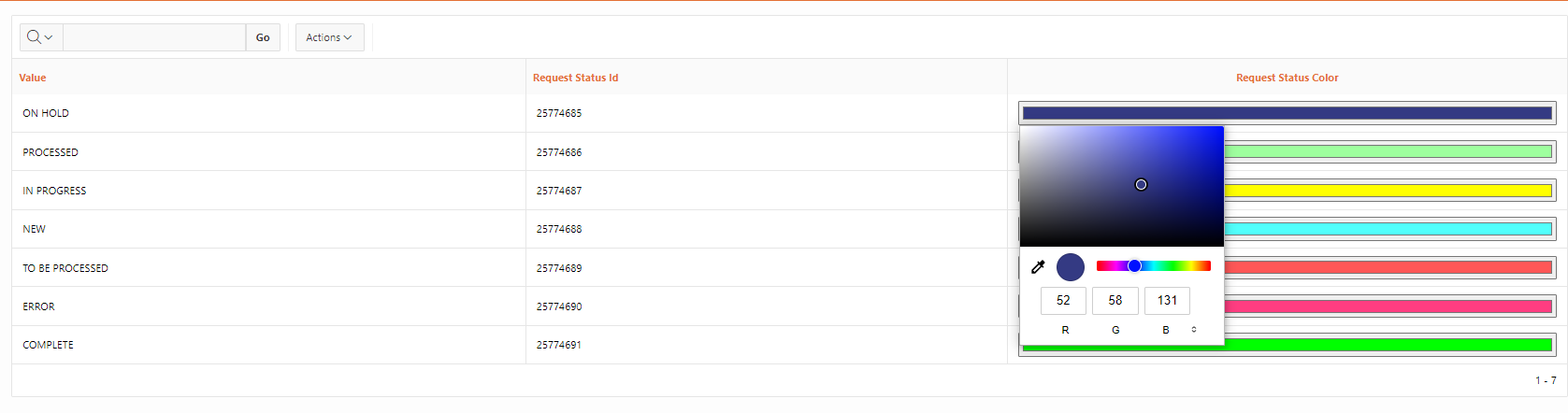Edit the G value field showing 58
The image size is (1568, 413).
coord(1115,301)
